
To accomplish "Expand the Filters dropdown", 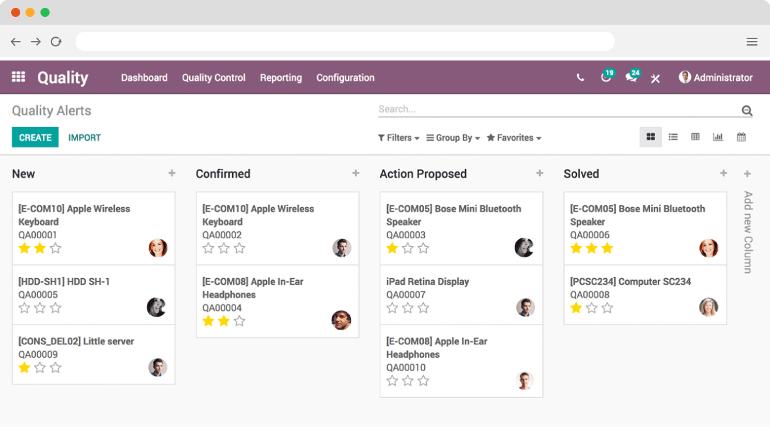I will (x=398, y=138).
